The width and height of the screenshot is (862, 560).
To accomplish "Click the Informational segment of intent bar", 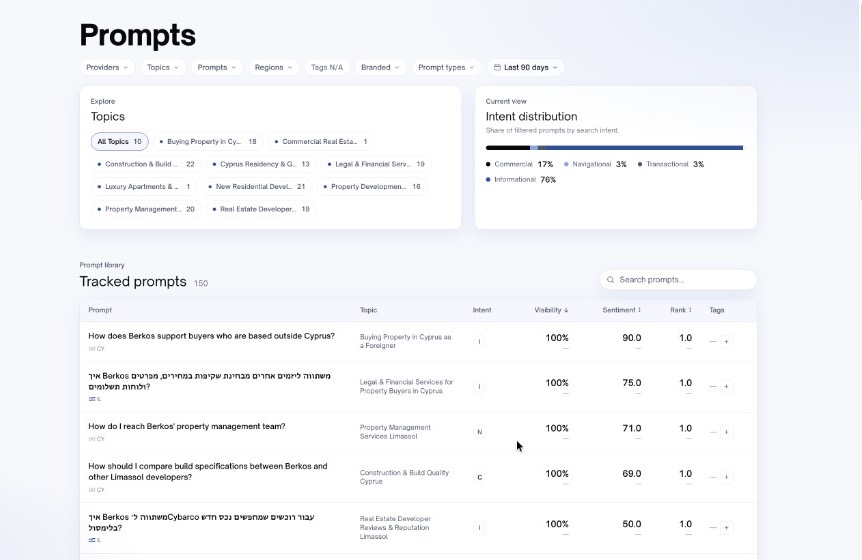I will [x=644, y=147].
